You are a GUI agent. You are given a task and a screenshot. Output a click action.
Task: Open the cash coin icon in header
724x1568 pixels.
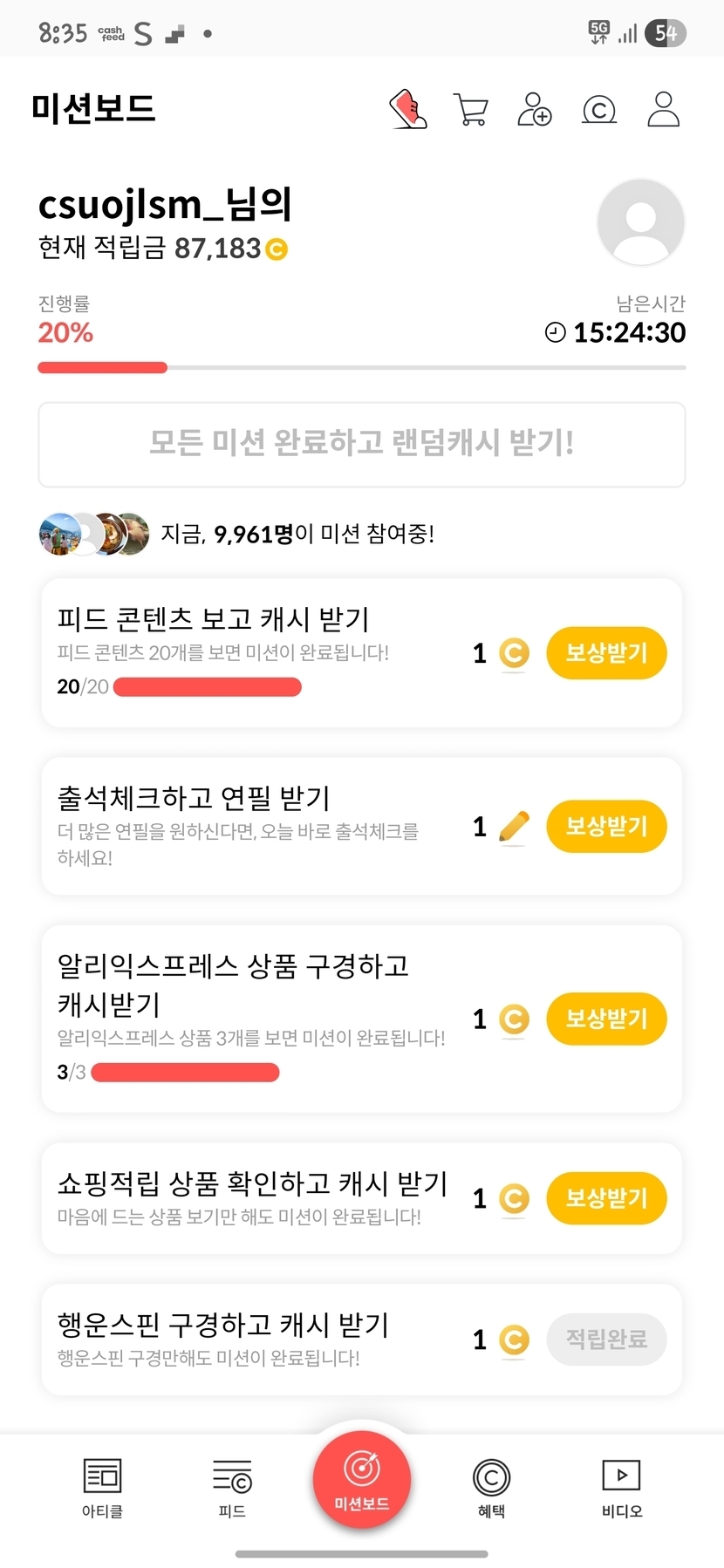598,110
